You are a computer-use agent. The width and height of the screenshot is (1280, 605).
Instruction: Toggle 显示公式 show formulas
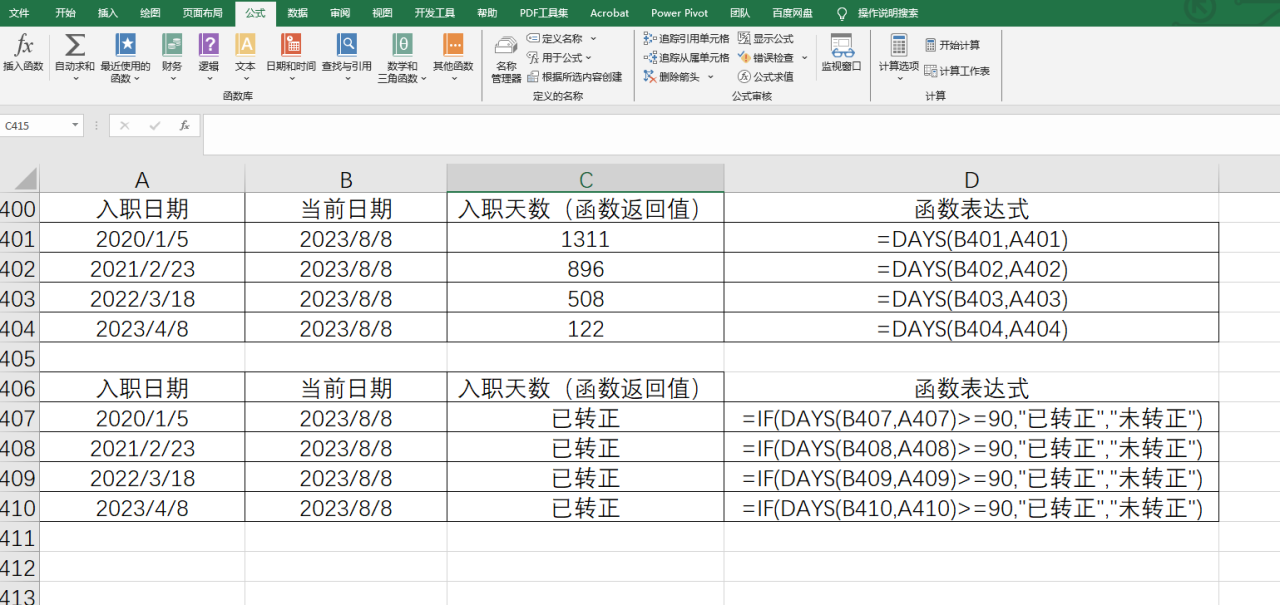pos(766,39)
